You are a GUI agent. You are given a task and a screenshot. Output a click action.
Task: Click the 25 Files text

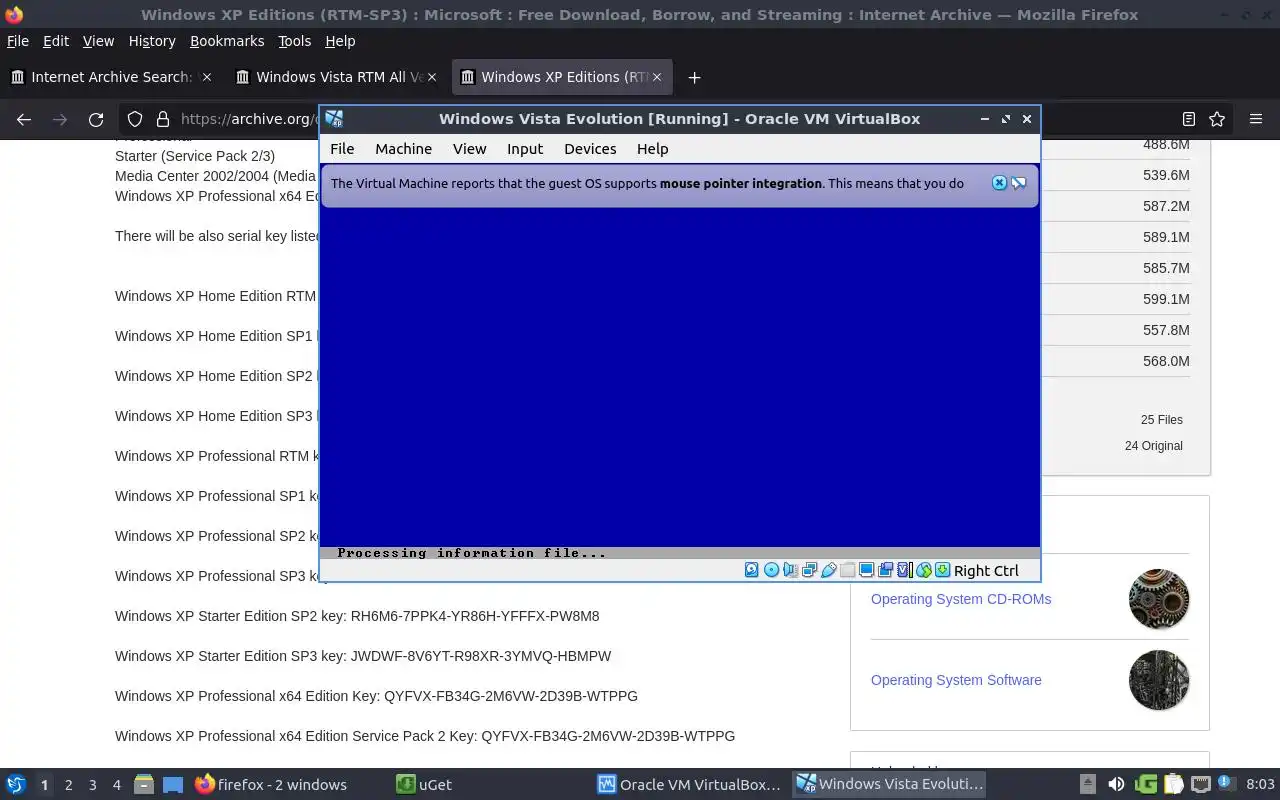[1161, 420]
